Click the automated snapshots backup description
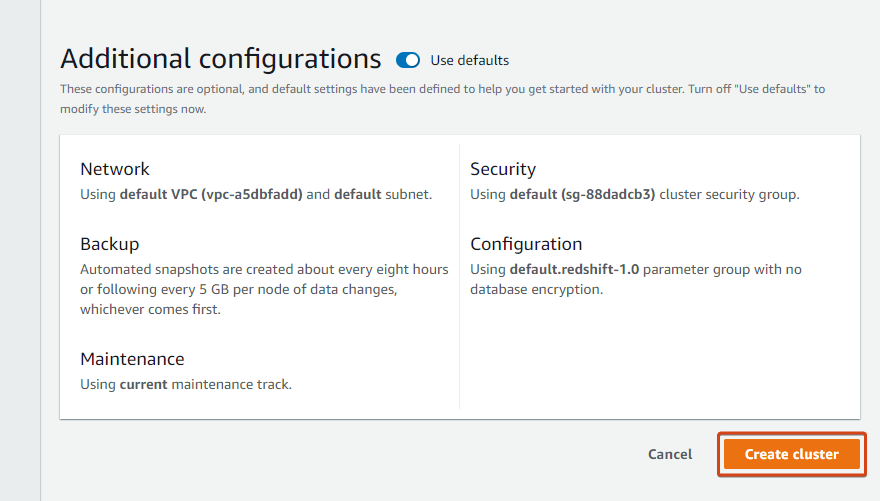Screen dimensions: 880x501 (264, 289)
